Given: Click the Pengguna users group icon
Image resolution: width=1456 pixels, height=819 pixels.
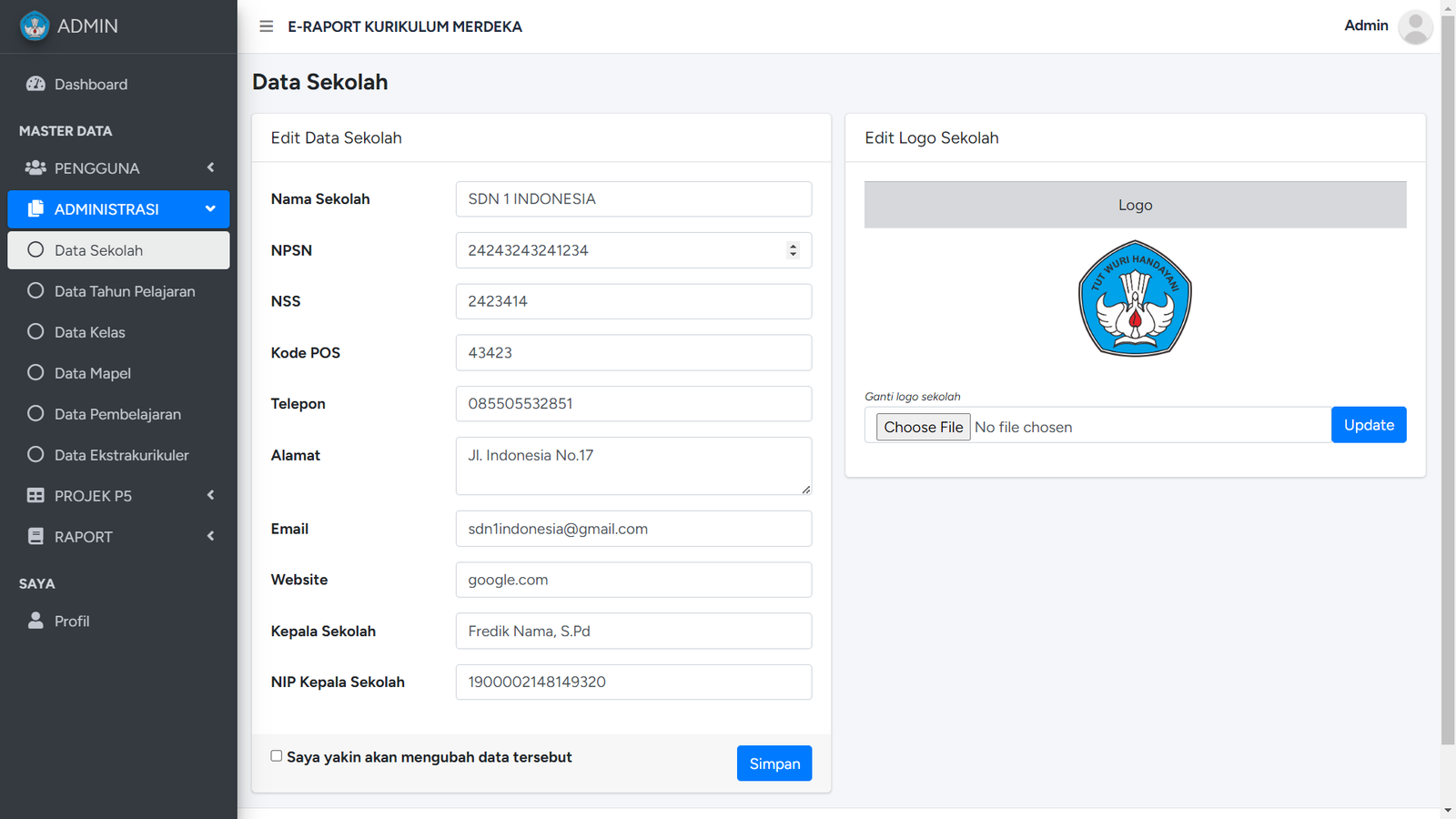Looking at the screenshot, I should [x=35, y=167].
